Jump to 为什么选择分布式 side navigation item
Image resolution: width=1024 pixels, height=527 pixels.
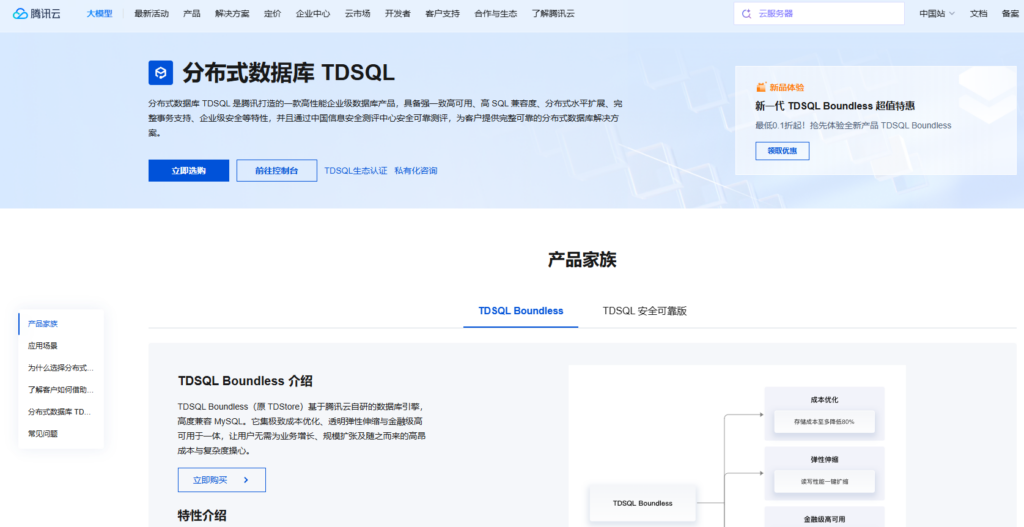coord(61,368)
